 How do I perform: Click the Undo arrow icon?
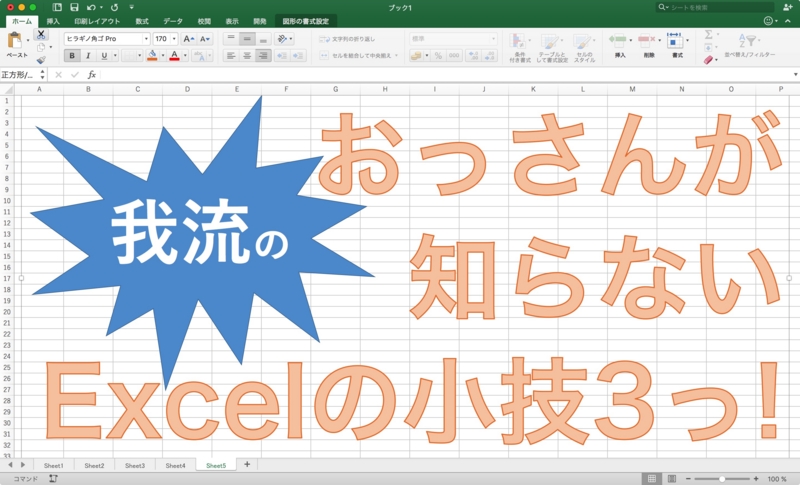click(x=91, y=7)
